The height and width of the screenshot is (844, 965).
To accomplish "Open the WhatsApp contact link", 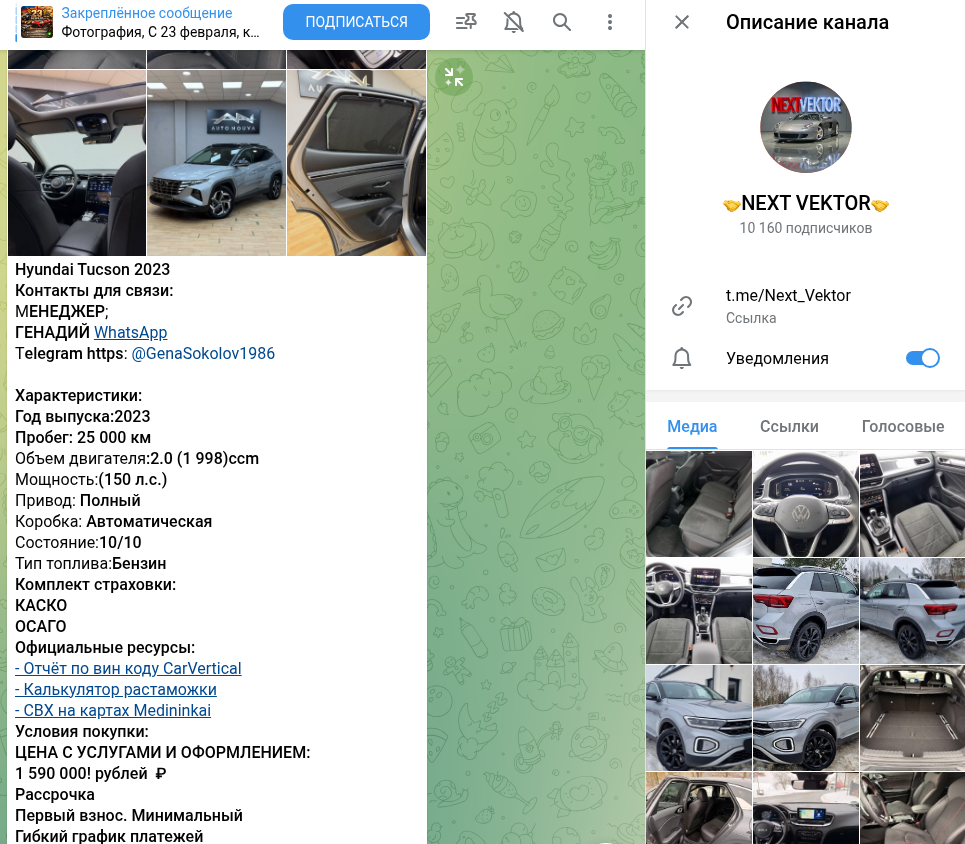I will pos(130,332).
